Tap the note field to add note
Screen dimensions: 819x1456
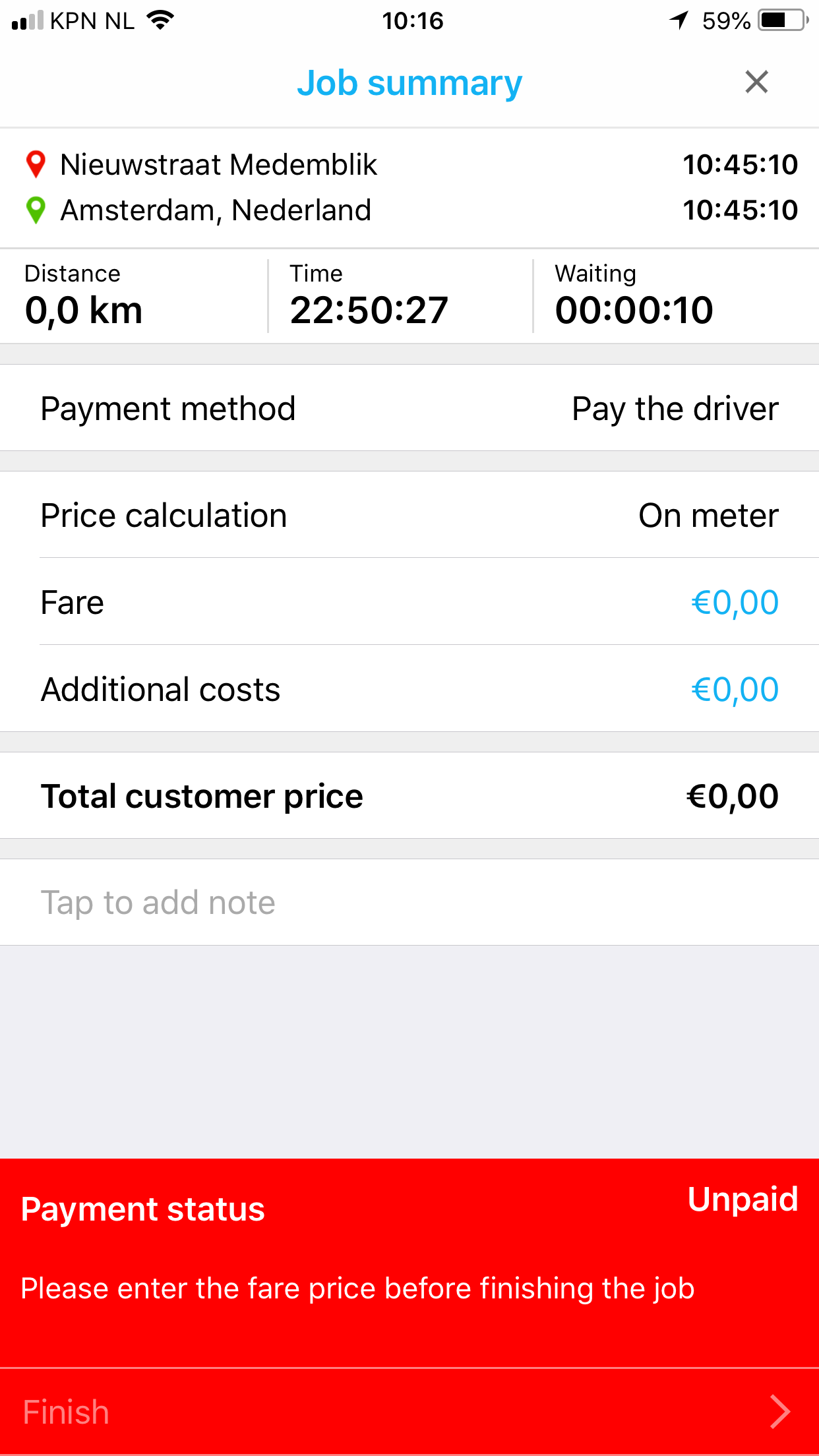[409, 902]
